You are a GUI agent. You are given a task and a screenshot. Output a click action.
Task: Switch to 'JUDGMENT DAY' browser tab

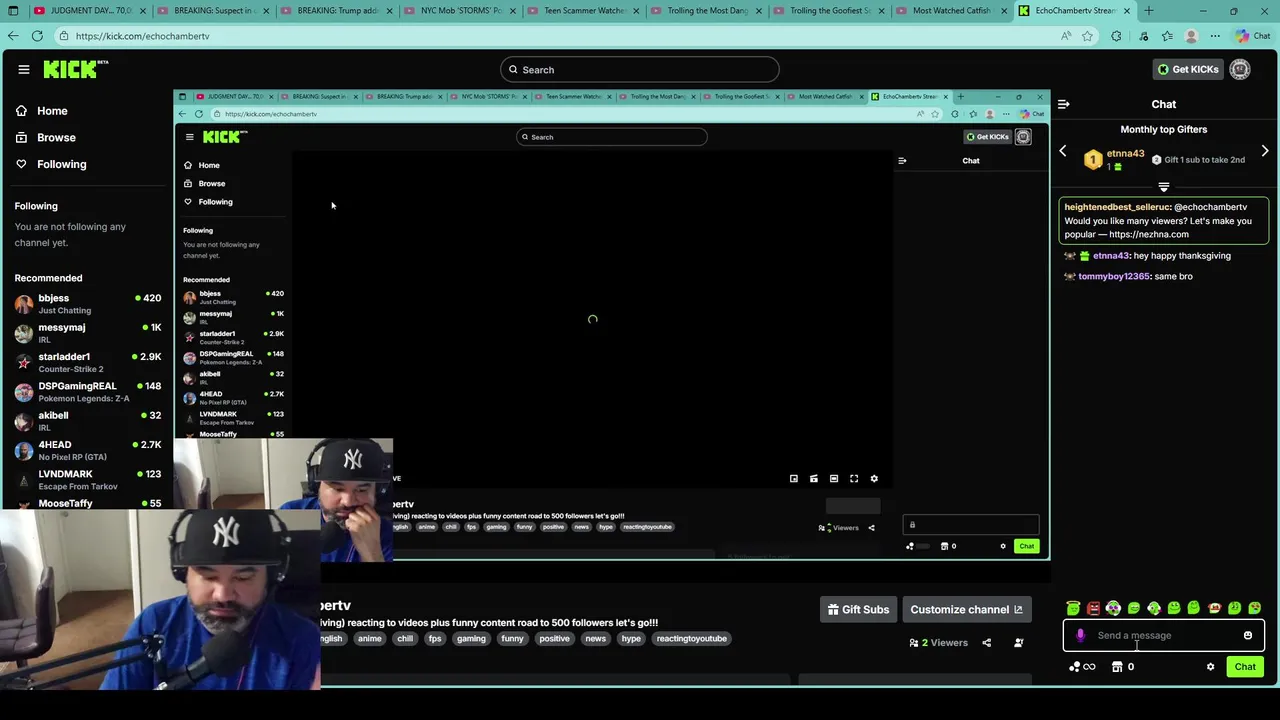88,10
